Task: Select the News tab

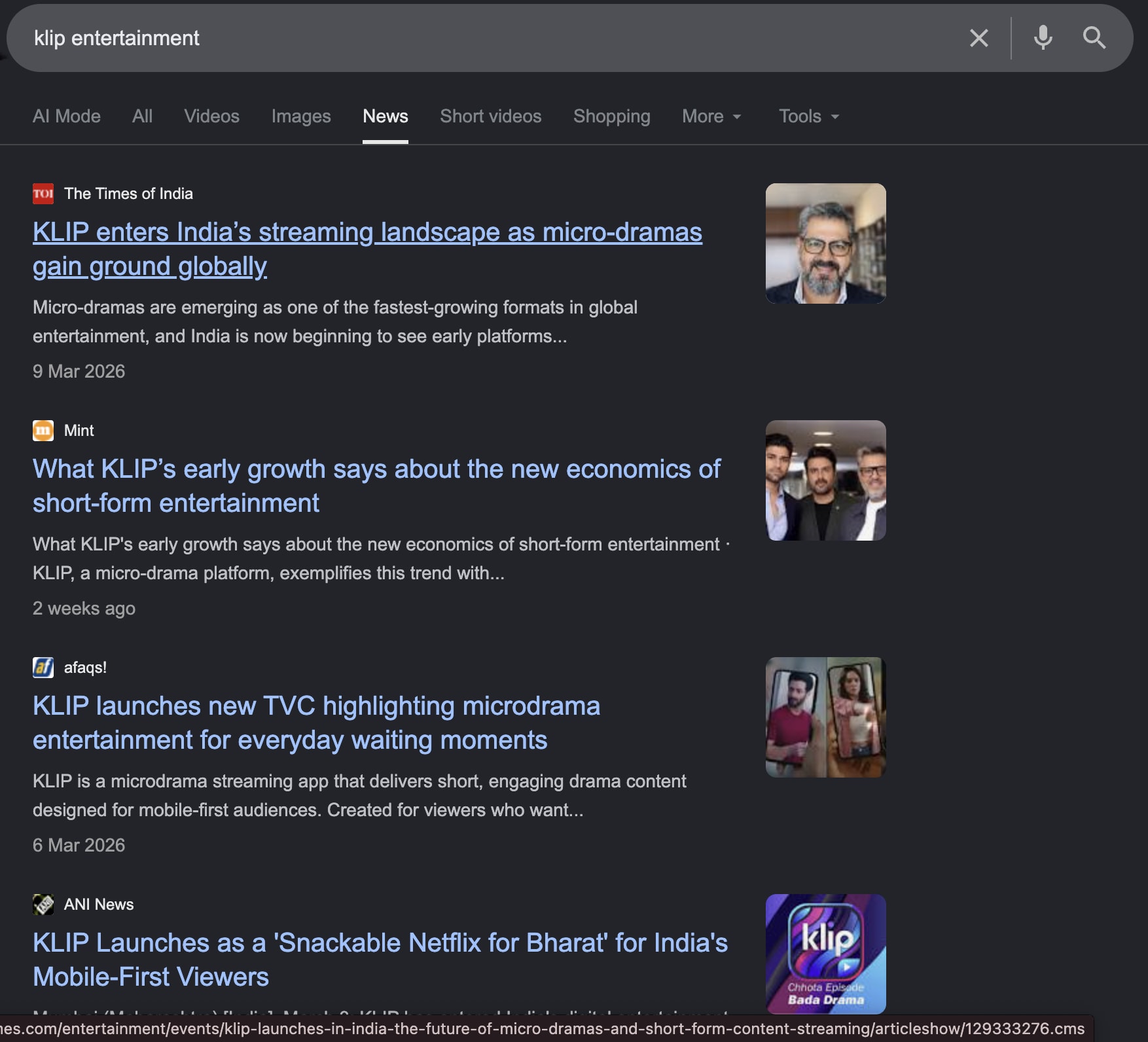Action: coord(386,117)
